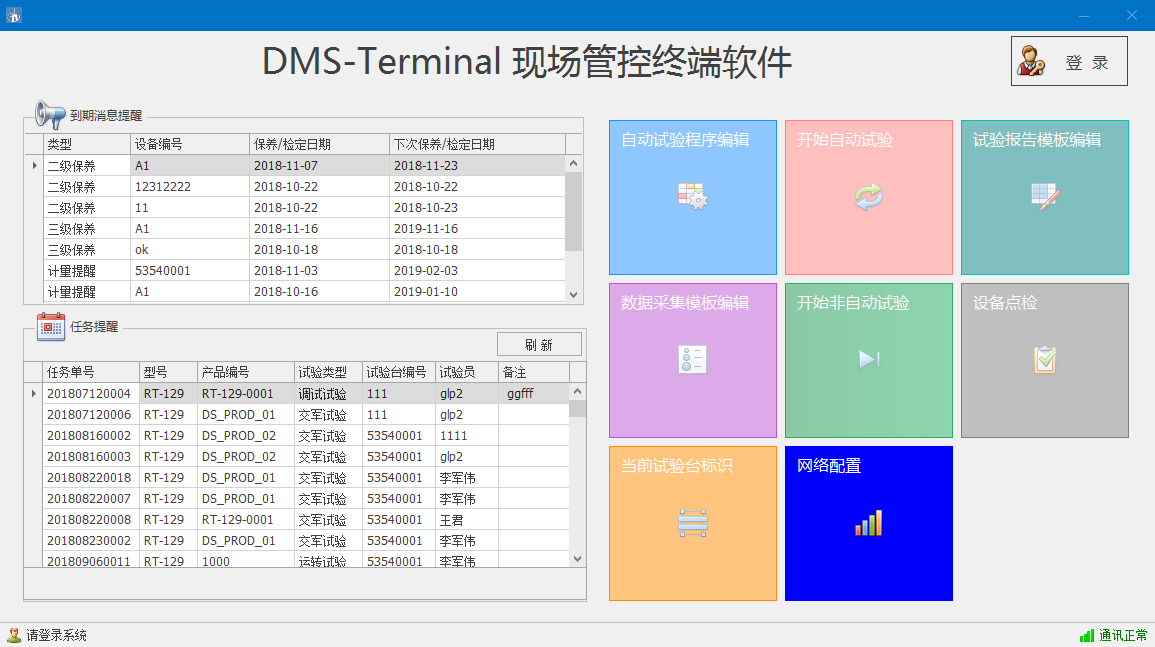1155x647 pixels.
Task: Sort tasks by 试验台编号 column header
Action: (x=399, y=372)
